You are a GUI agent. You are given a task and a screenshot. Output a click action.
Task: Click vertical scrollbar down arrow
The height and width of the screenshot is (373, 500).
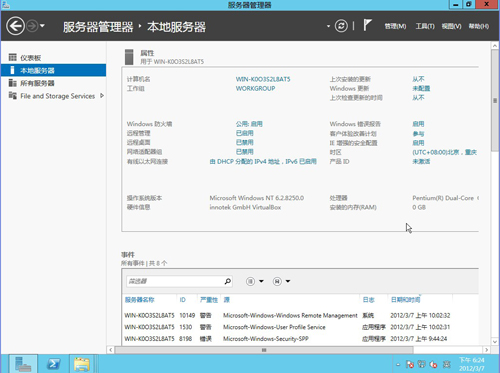coord(495,342)
